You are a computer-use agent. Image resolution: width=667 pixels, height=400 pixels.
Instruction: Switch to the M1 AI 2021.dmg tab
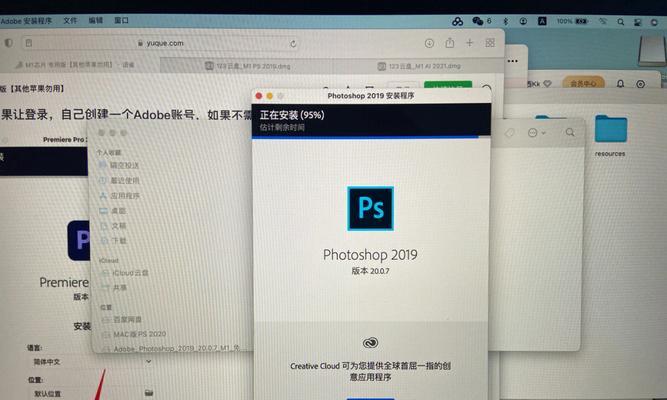(419, 66)
